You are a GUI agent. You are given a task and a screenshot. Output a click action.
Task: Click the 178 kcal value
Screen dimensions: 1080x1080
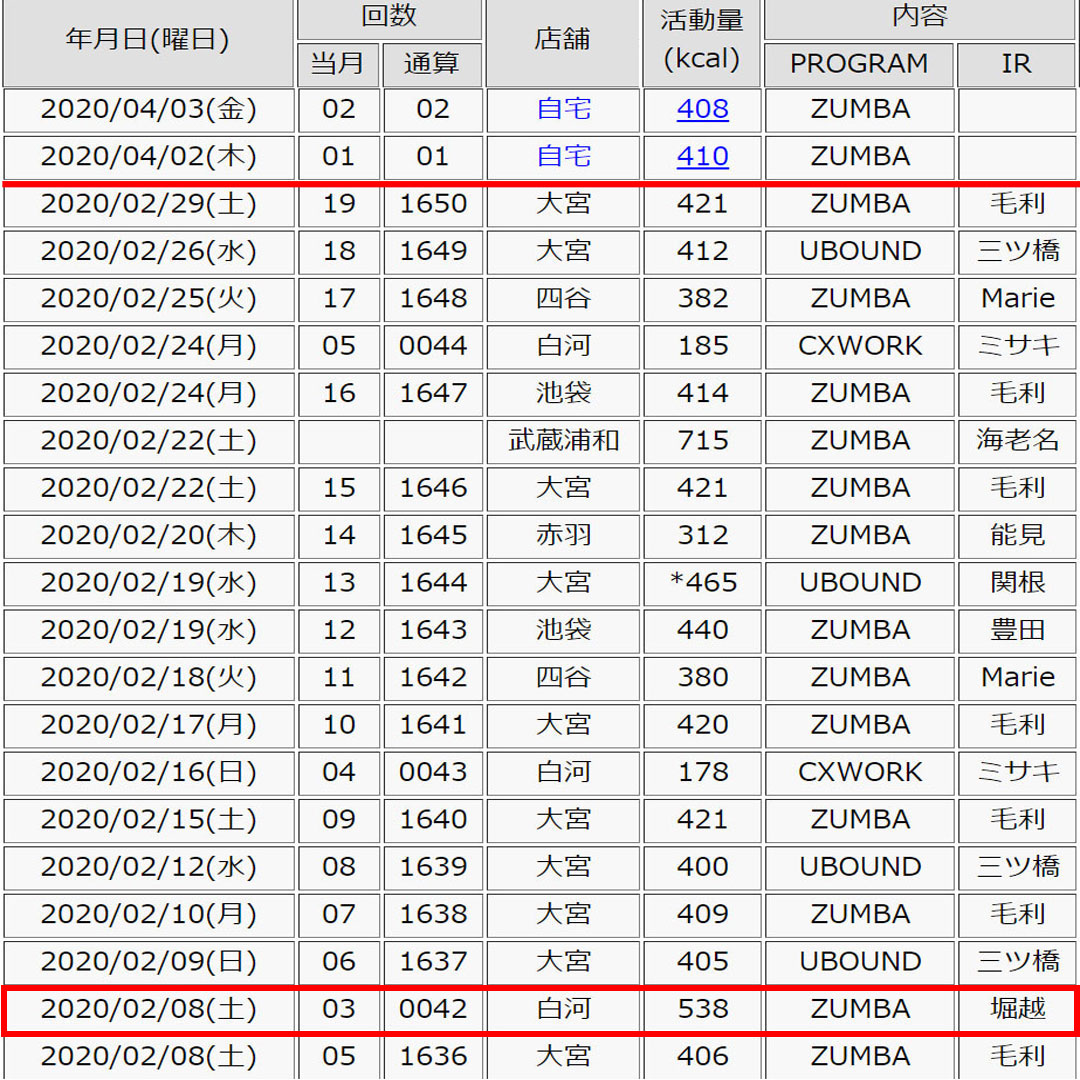pos(702,772)
